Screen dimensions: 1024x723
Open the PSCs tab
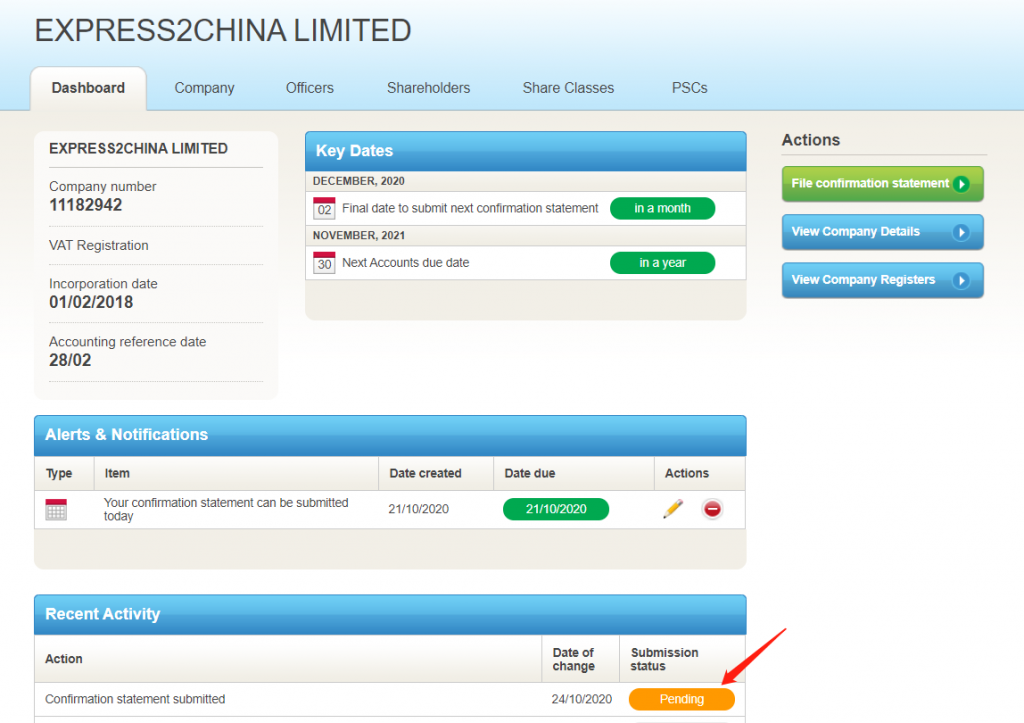689,88
